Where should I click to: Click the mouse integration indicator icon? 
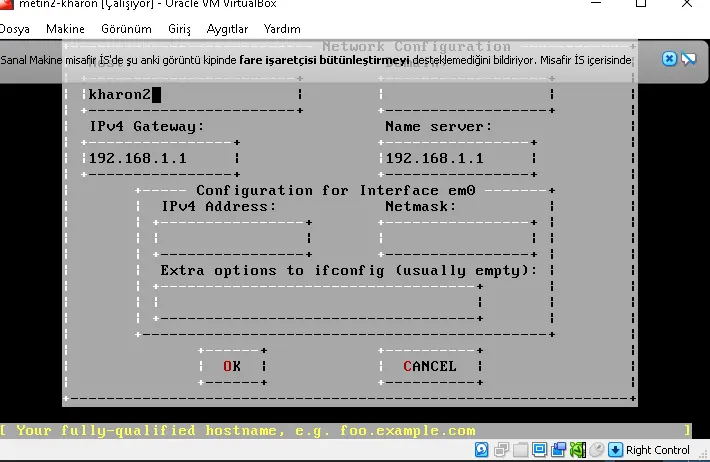point(596,450)
